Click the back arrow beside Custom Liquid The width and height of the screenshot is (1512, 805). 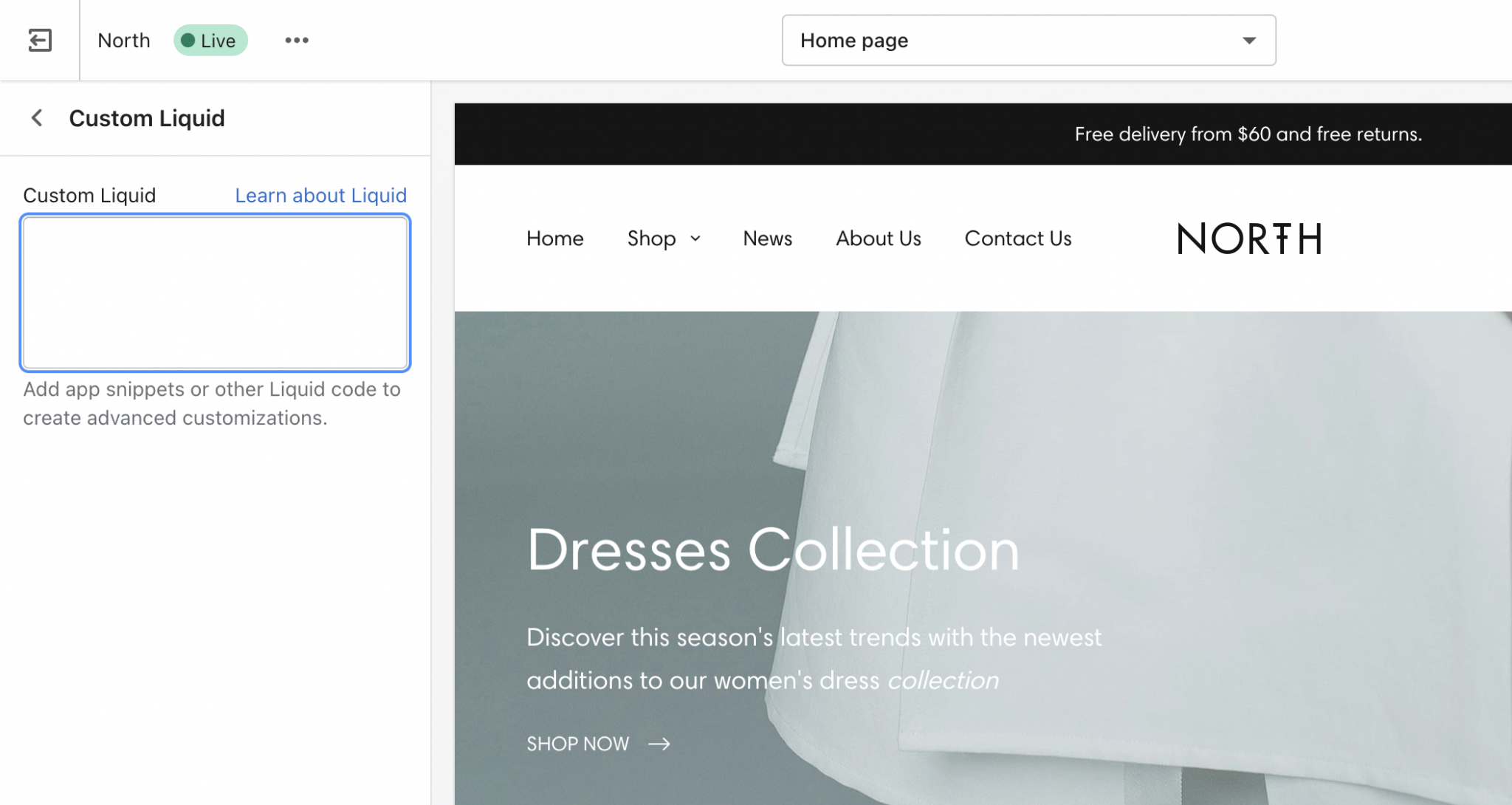point(36,118)
